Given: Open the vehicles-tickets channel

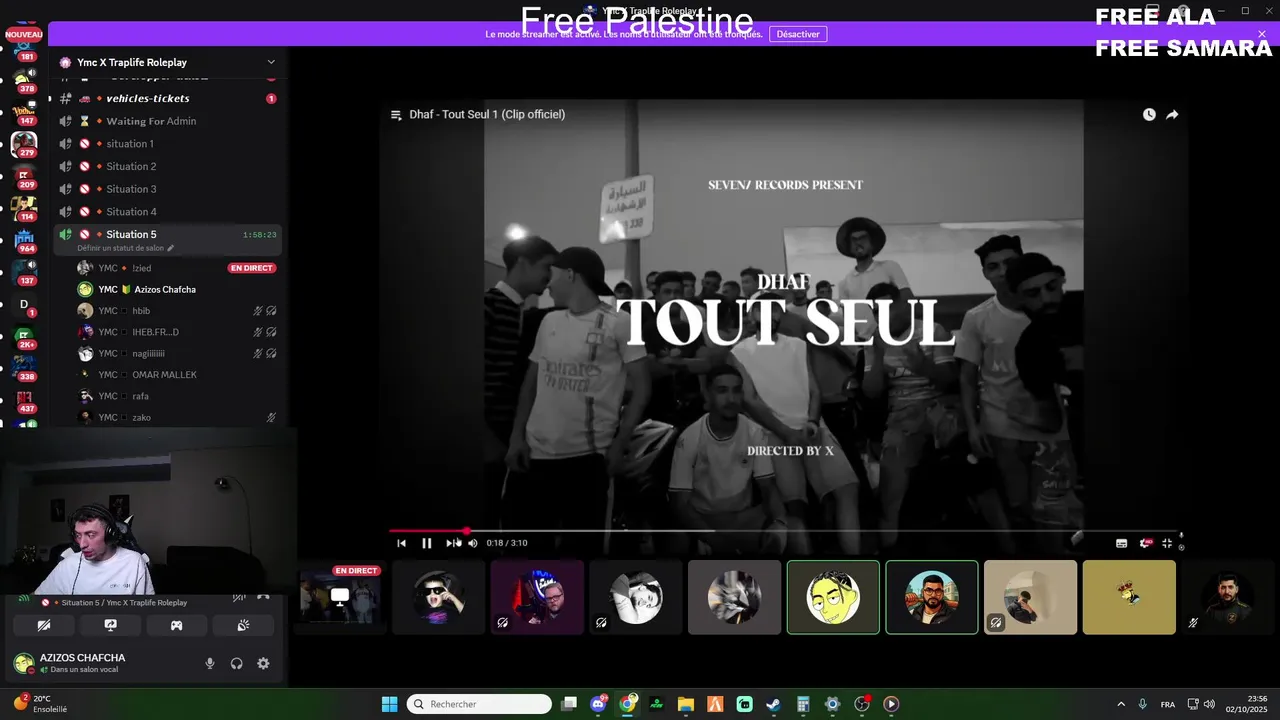Looking at the screenshot, I should pyautogui.click(x=167, y=98).
